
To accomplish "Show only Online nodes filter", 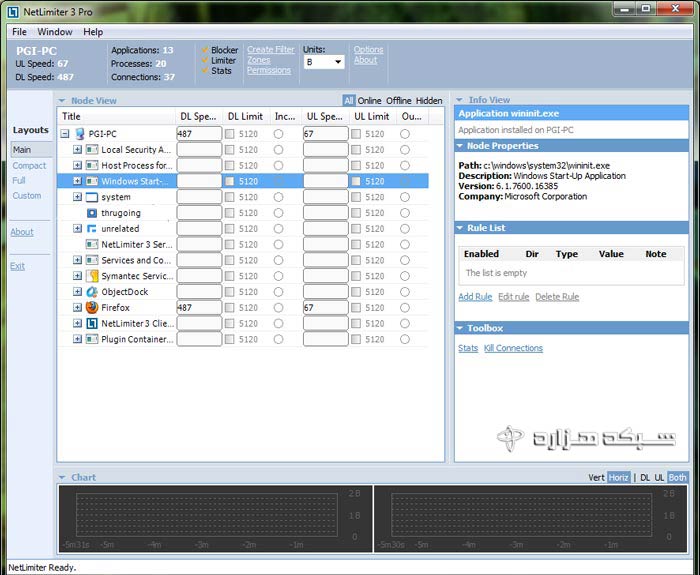I will [369, 101].
